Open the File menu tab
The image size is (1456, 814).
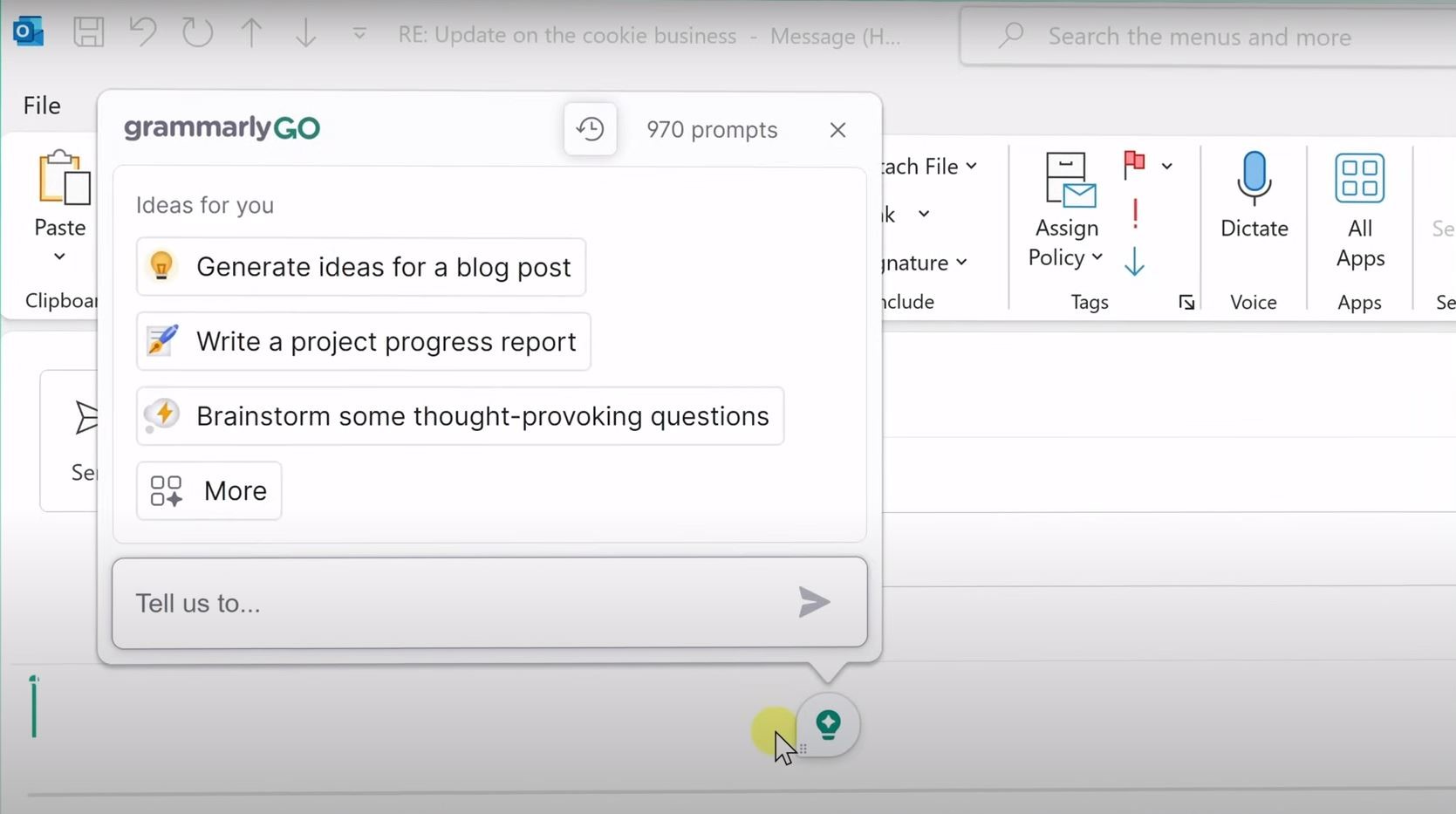click(42, 106)
